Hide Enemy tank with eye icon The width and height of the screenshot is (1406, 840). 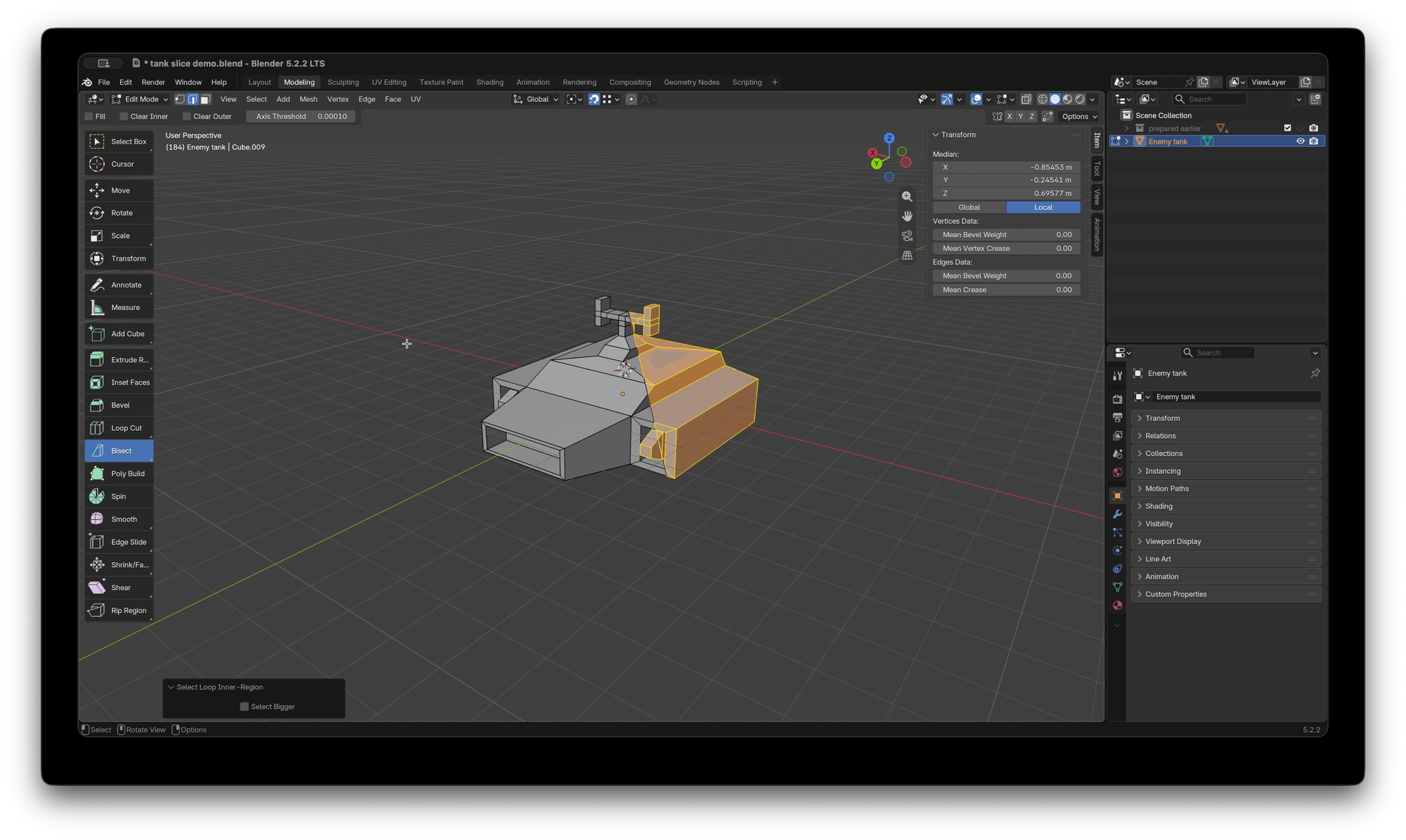pos(1300,141)
